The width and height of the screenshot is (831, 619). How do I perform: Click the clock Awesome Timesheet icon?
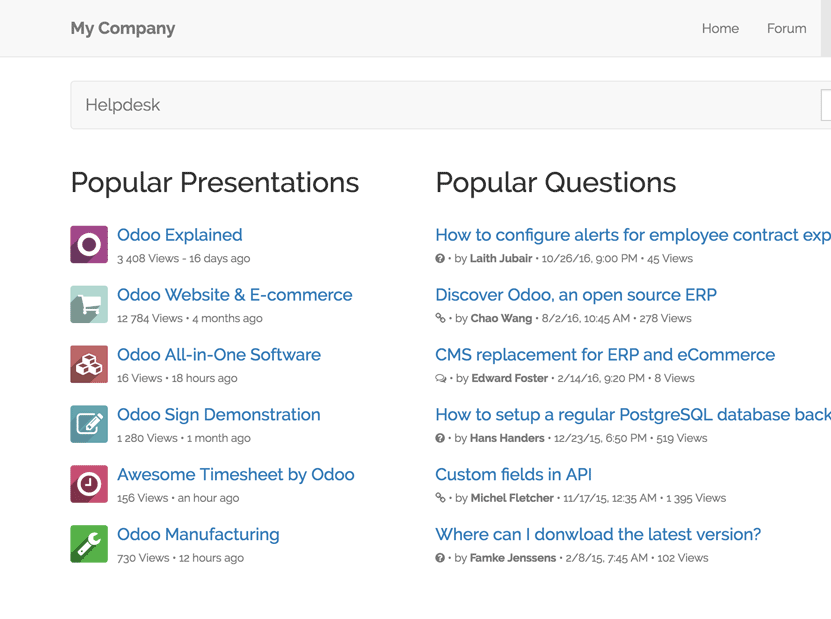click(89, 484)
